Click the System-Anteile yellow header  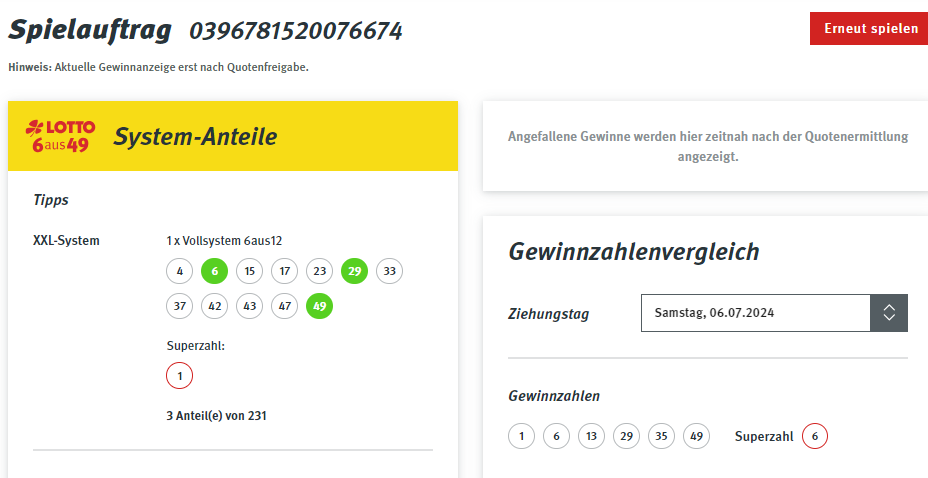point(233,136)
